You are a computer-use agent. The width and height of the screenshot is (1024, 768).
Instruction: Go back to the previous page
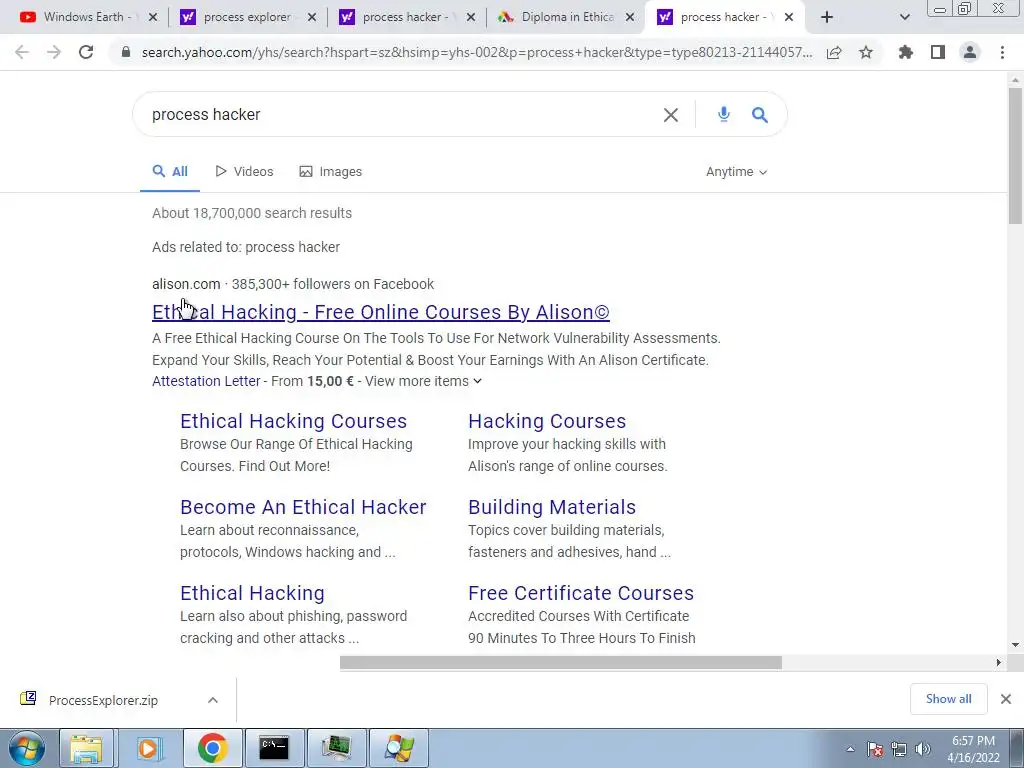point(22,52)
